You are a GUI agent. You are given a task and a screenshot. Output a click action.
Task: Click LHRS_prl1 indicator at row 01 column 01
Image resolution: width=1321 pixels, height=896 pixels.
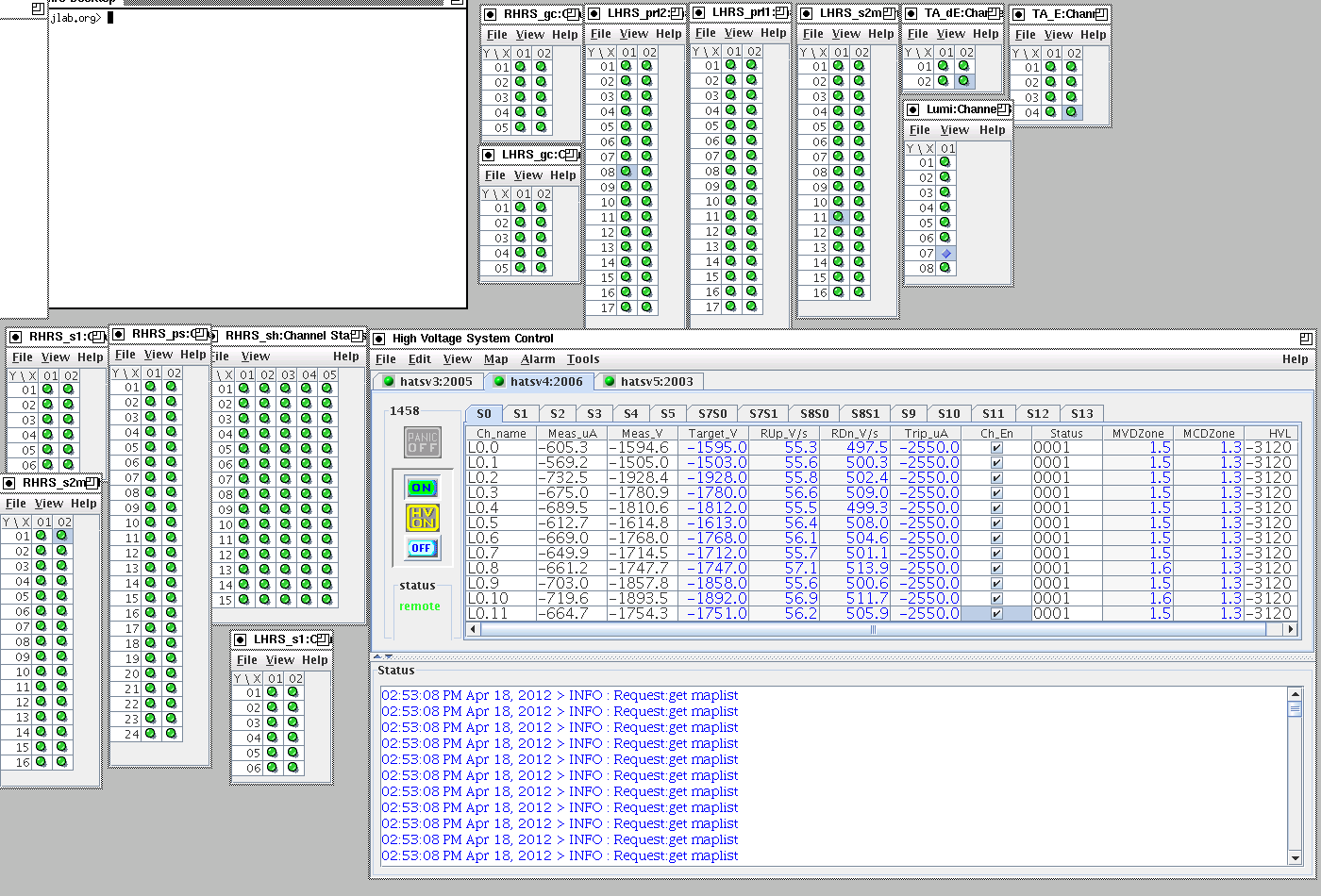point(731,65)
